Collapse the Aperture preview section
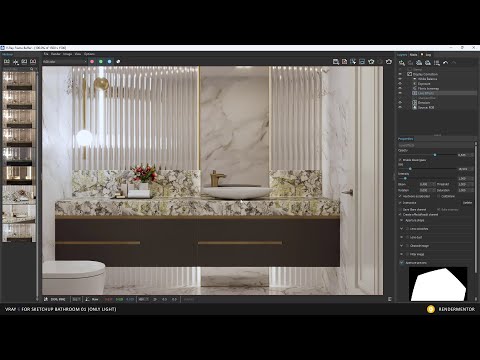This screenshot has width=480, height=360. click(x=401, y=263)
